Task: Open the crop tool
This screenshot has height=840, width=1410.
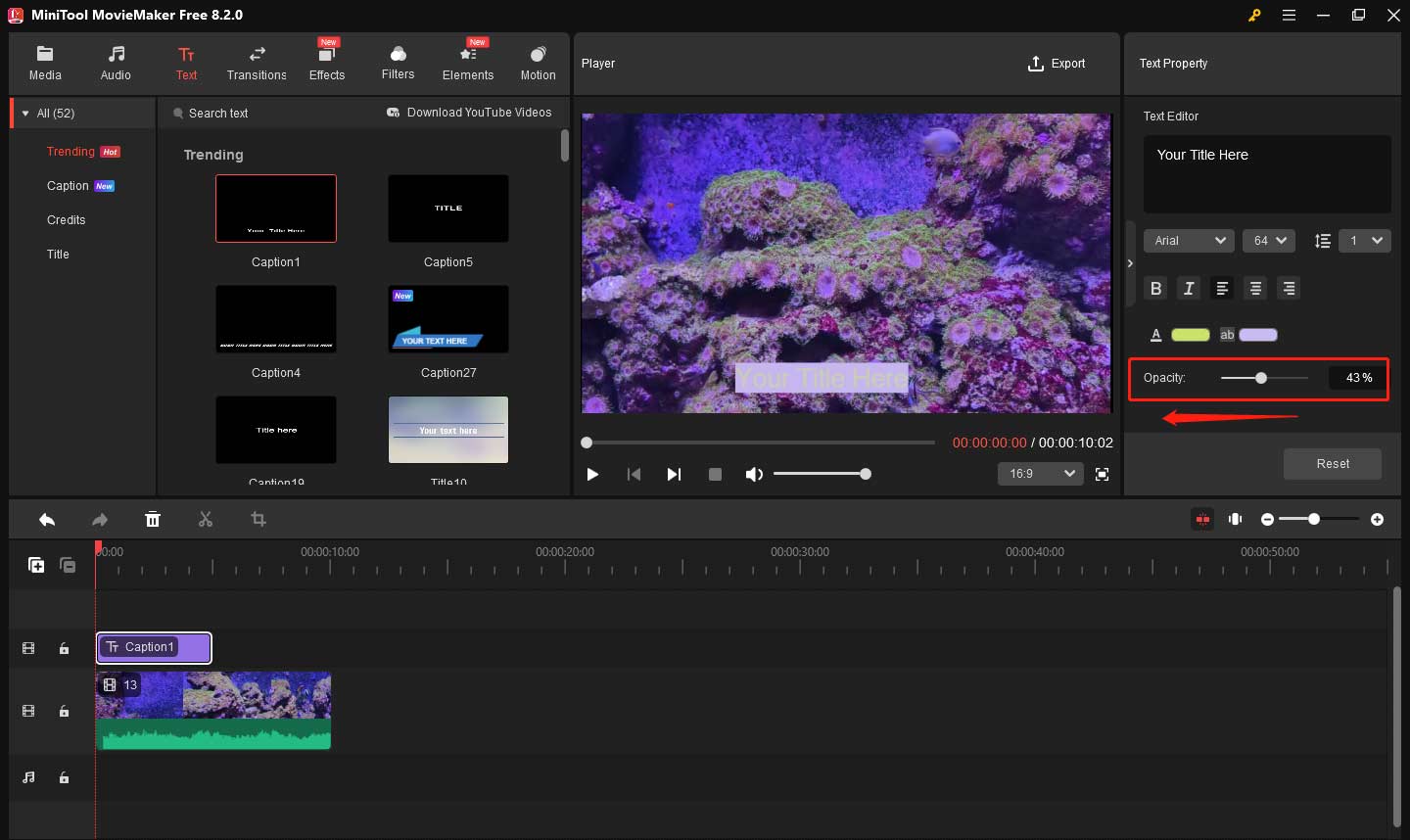Action: tap(258, 520)
